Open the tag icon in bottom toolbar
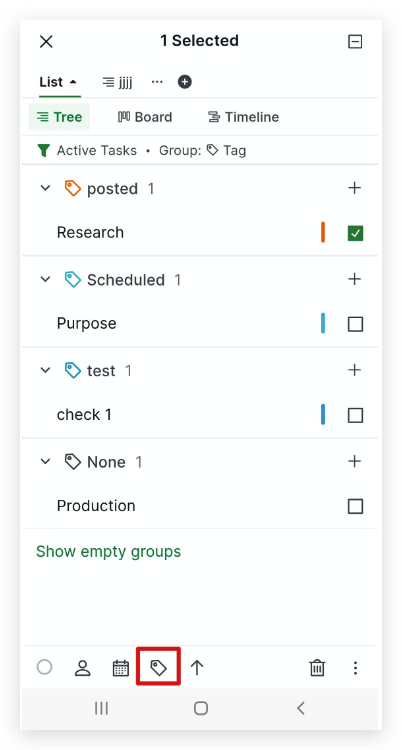Screen dimensions: 402x750 click(158, 667)
